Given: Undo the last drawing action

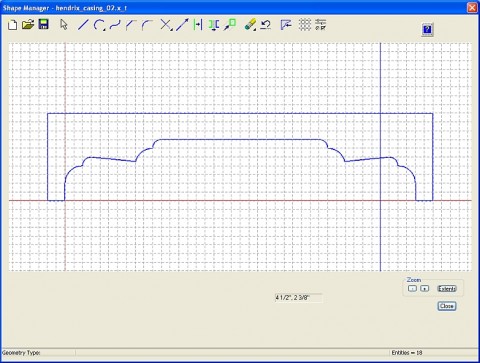Looking at the screenshot, I should [x=266, y=25].
